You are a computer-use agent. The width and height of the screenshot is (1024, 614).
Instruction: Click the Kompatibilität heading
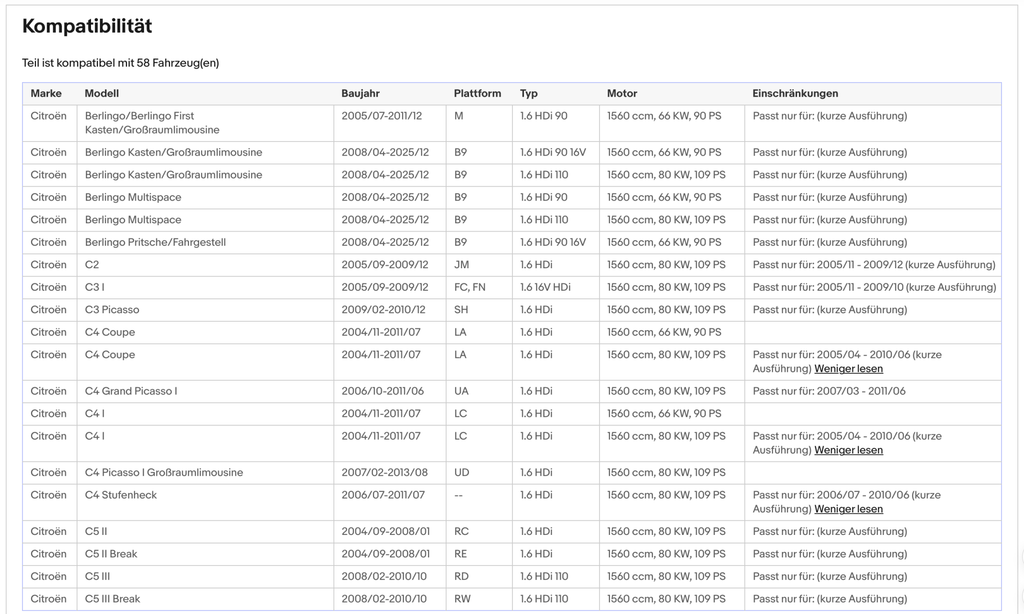click(87, 26)
